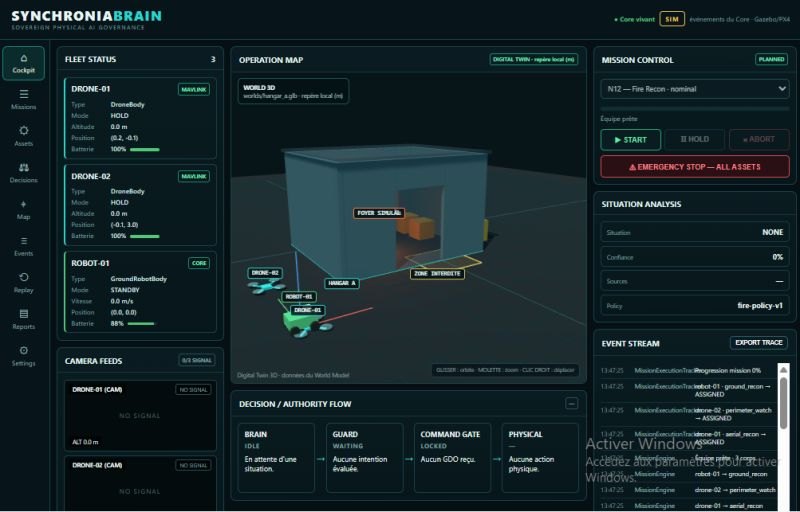The width and height of the screenshot is (800, 512).
Task: Click the MAVLINK badge on DRONE-01
Action: [194, 89]
